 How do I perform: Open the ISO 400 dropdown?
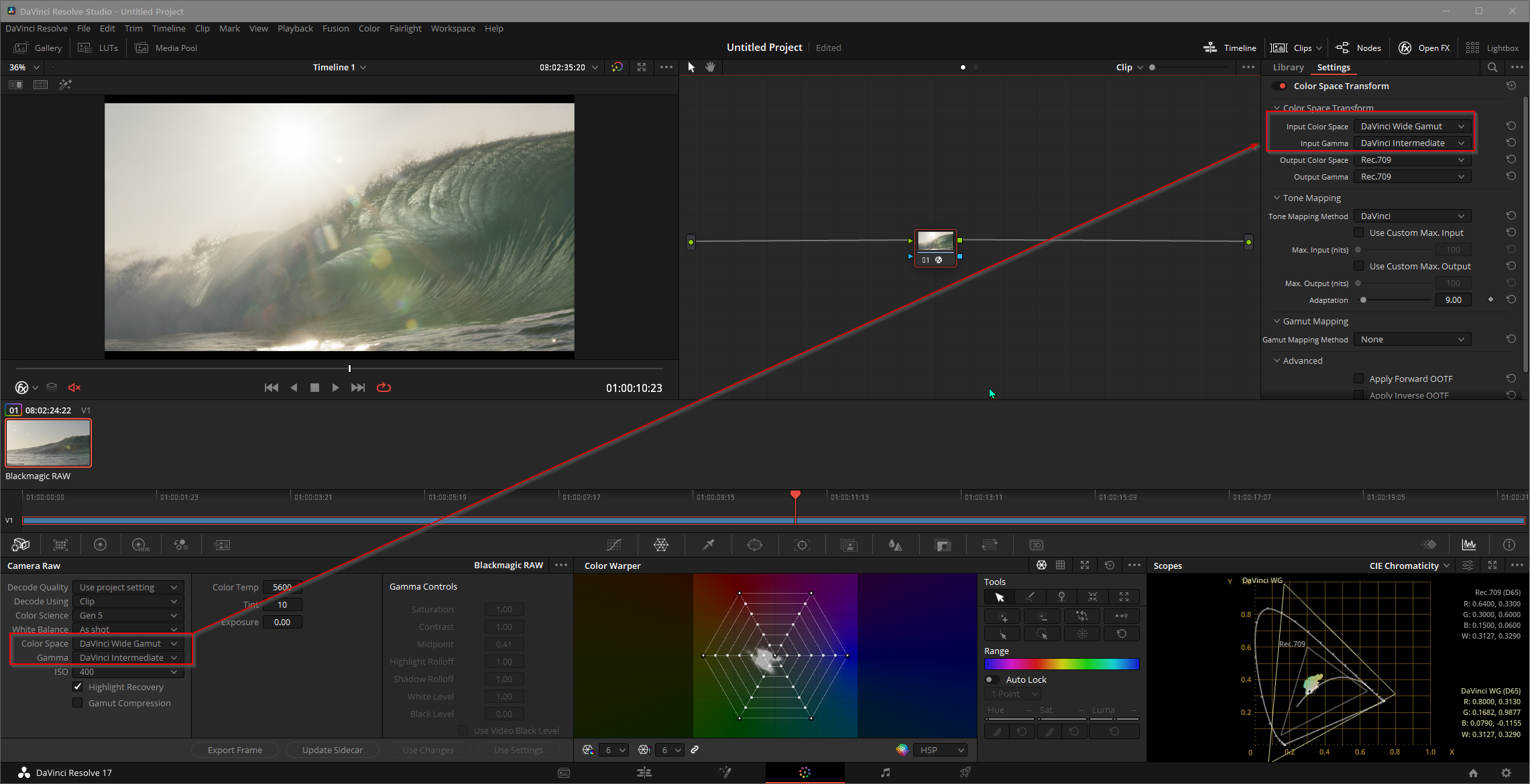click(x=128, y=671)
